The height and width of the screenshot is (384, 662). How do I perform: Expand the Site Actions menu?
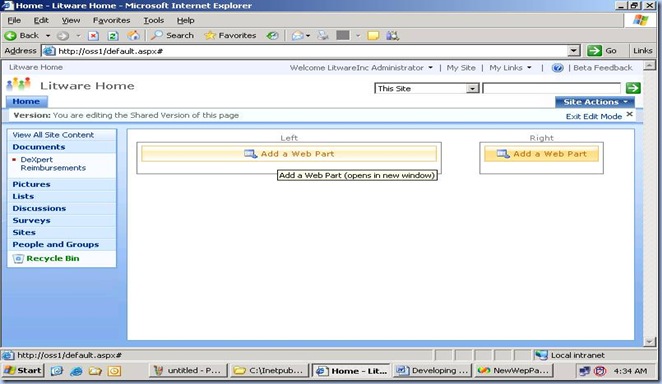click(x=594, y=102)
